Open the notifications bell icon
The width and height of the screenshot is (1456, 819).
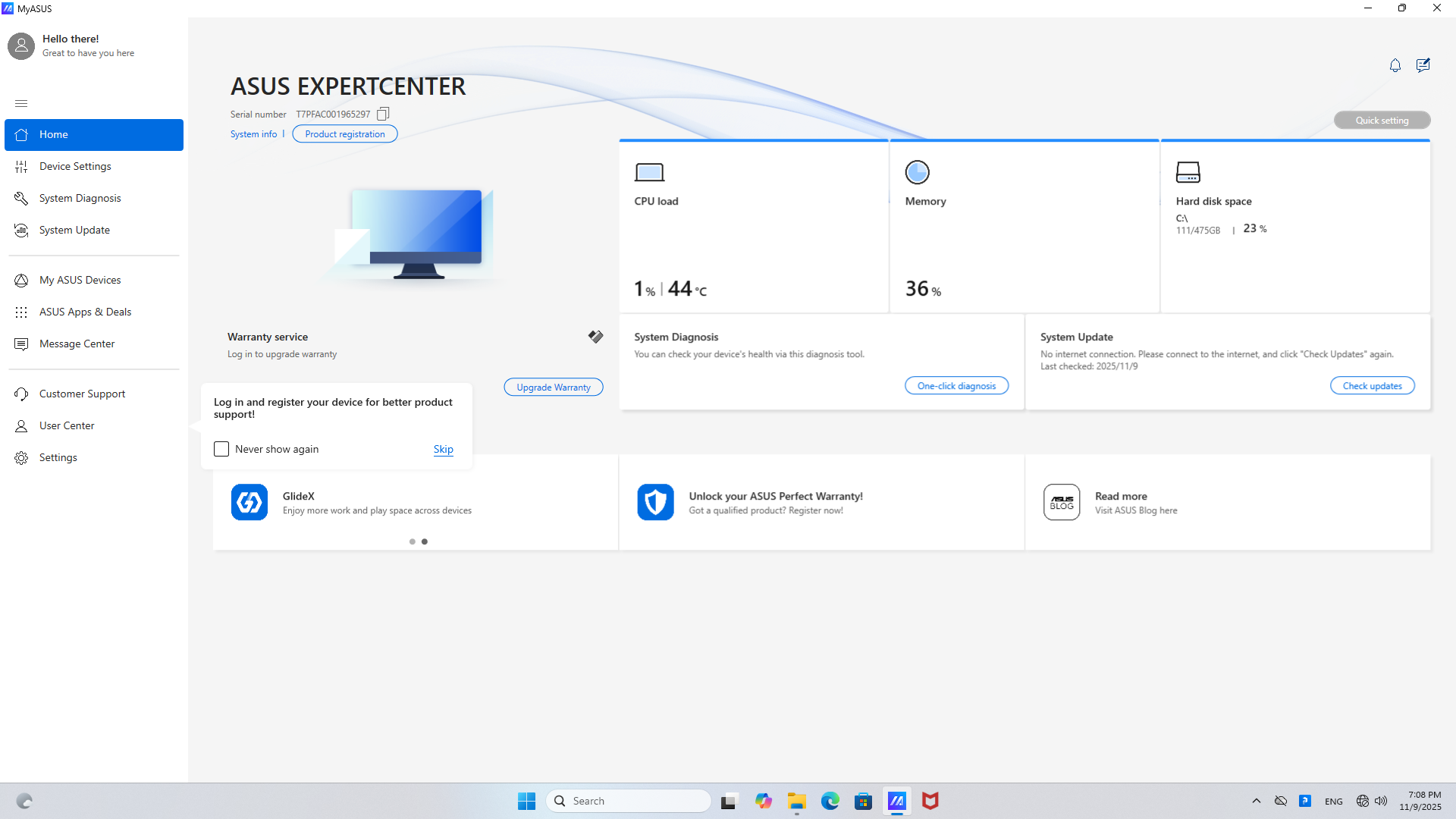coord(1395,66)
